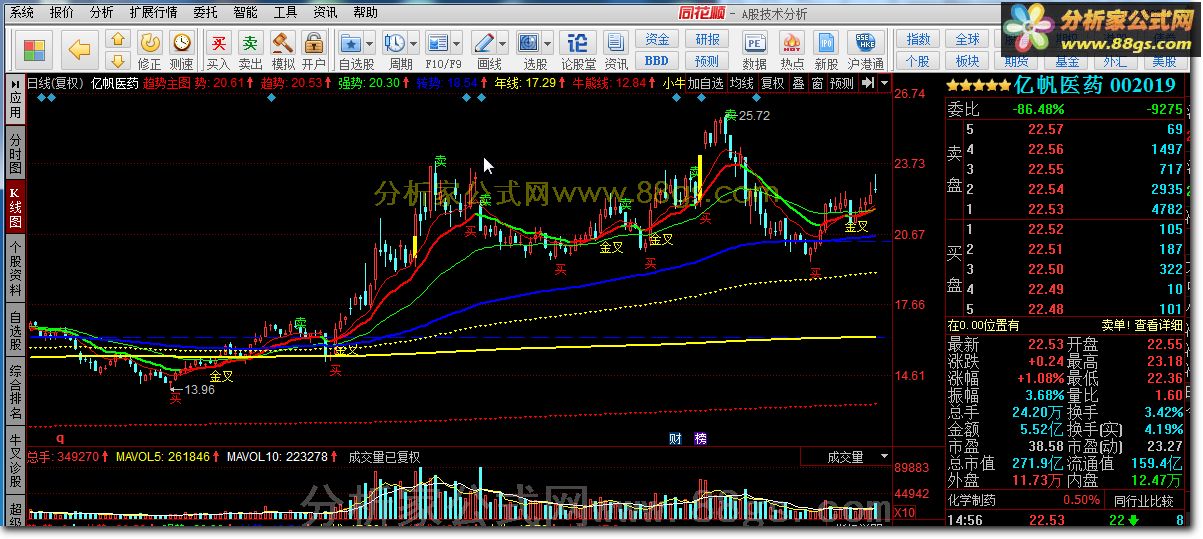This screenshot has height=539, width=1203.
Task: Click the 指数 index button
Action: pyautogui.click(x=917, y=39)
